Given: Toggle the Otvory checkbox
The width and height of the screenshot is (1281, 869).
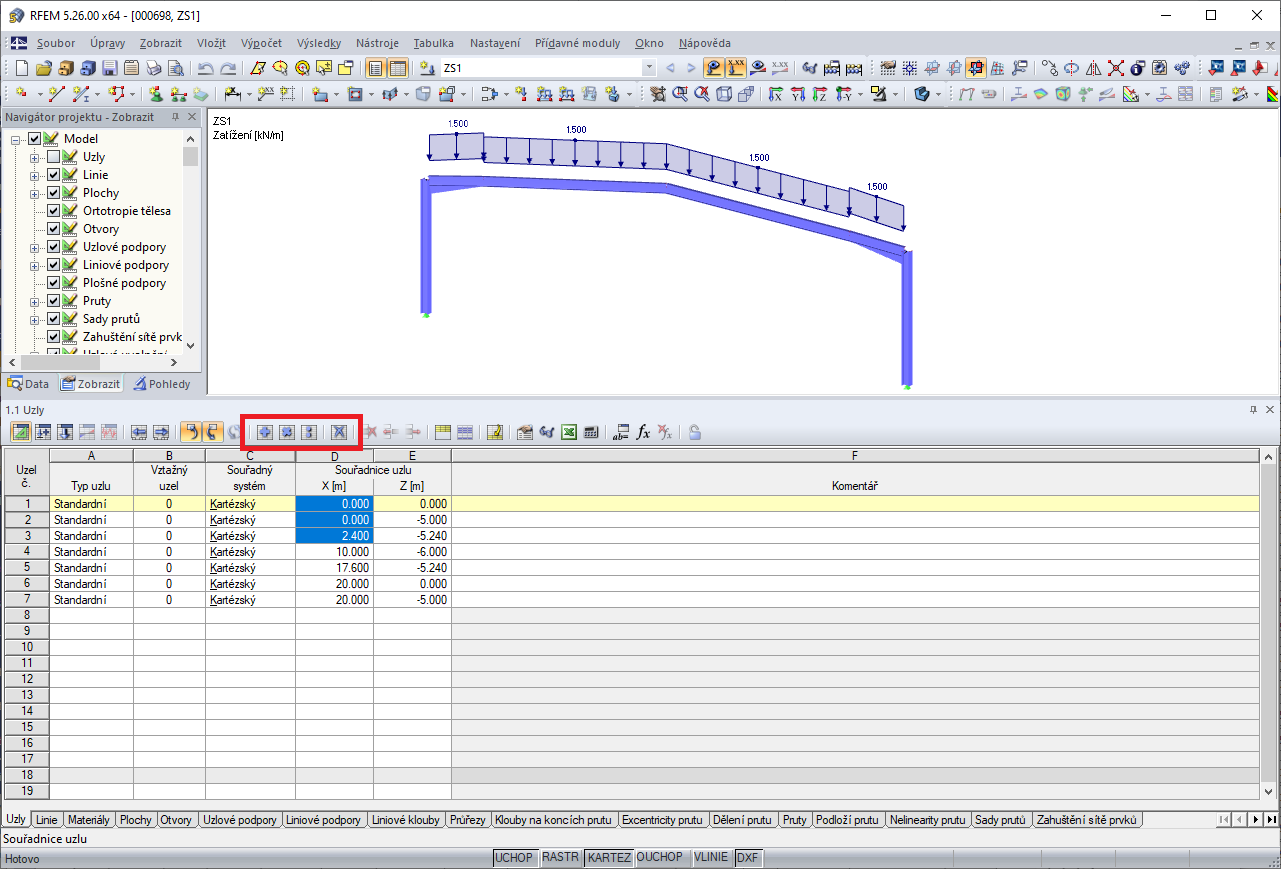Looking at the screenshot, I should point(54,229).
